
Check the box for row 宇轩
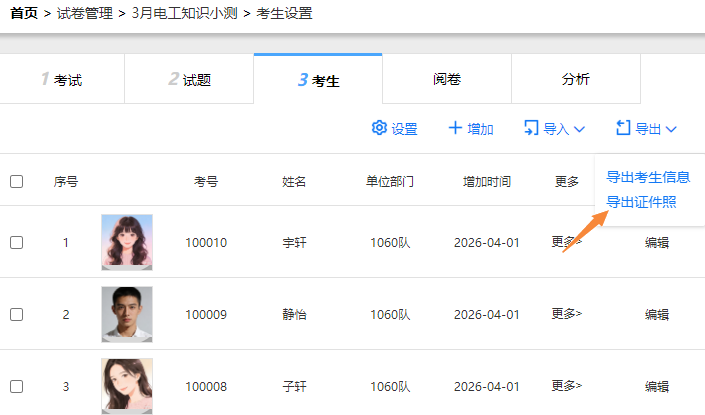click(17, 242)
